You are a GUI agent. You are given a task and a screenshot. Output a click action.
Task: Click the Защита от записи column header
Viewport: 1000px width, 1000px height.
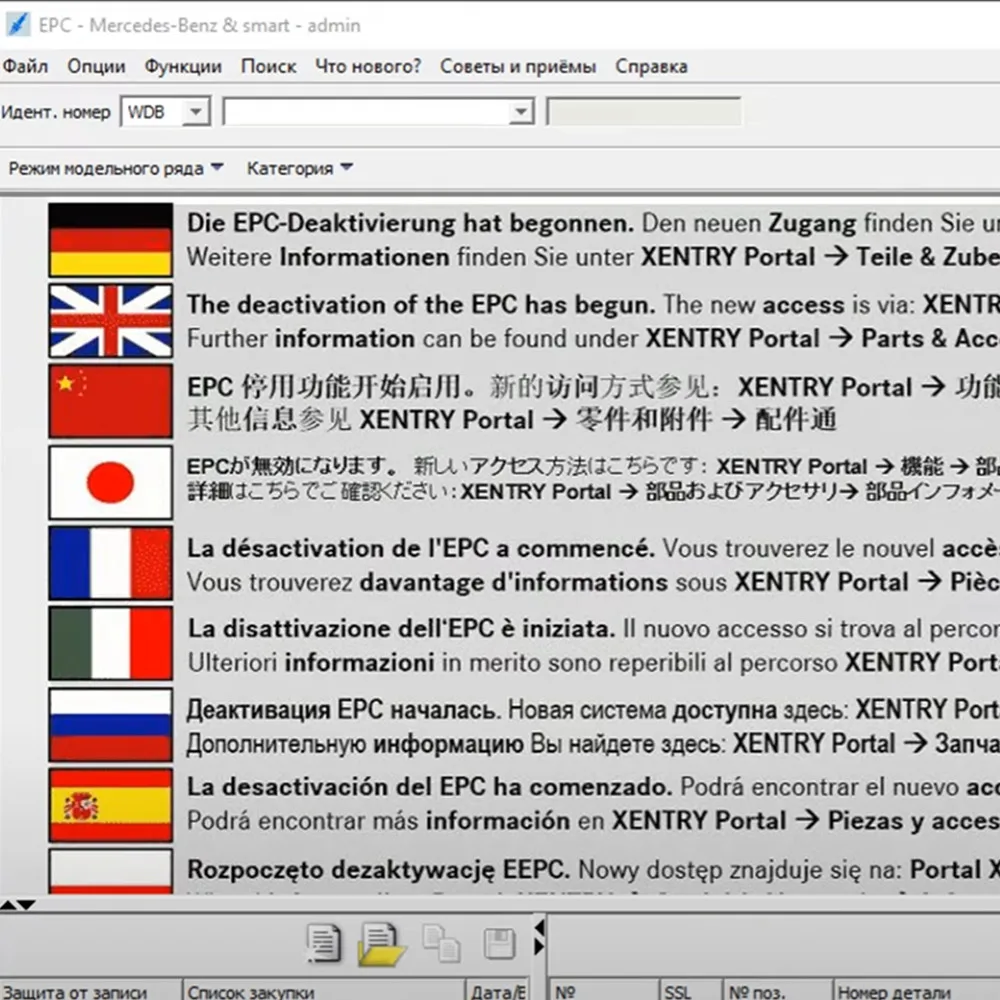point(91,990)
